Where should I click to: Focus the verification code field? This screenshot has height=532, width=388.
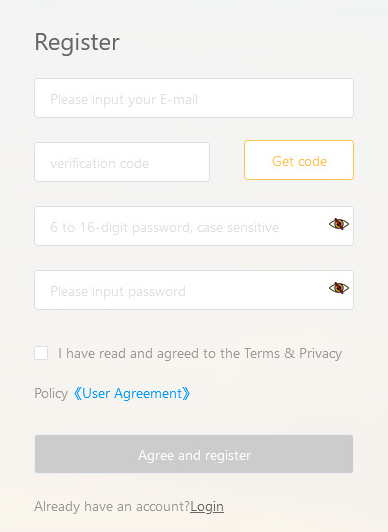click(122, 162)
